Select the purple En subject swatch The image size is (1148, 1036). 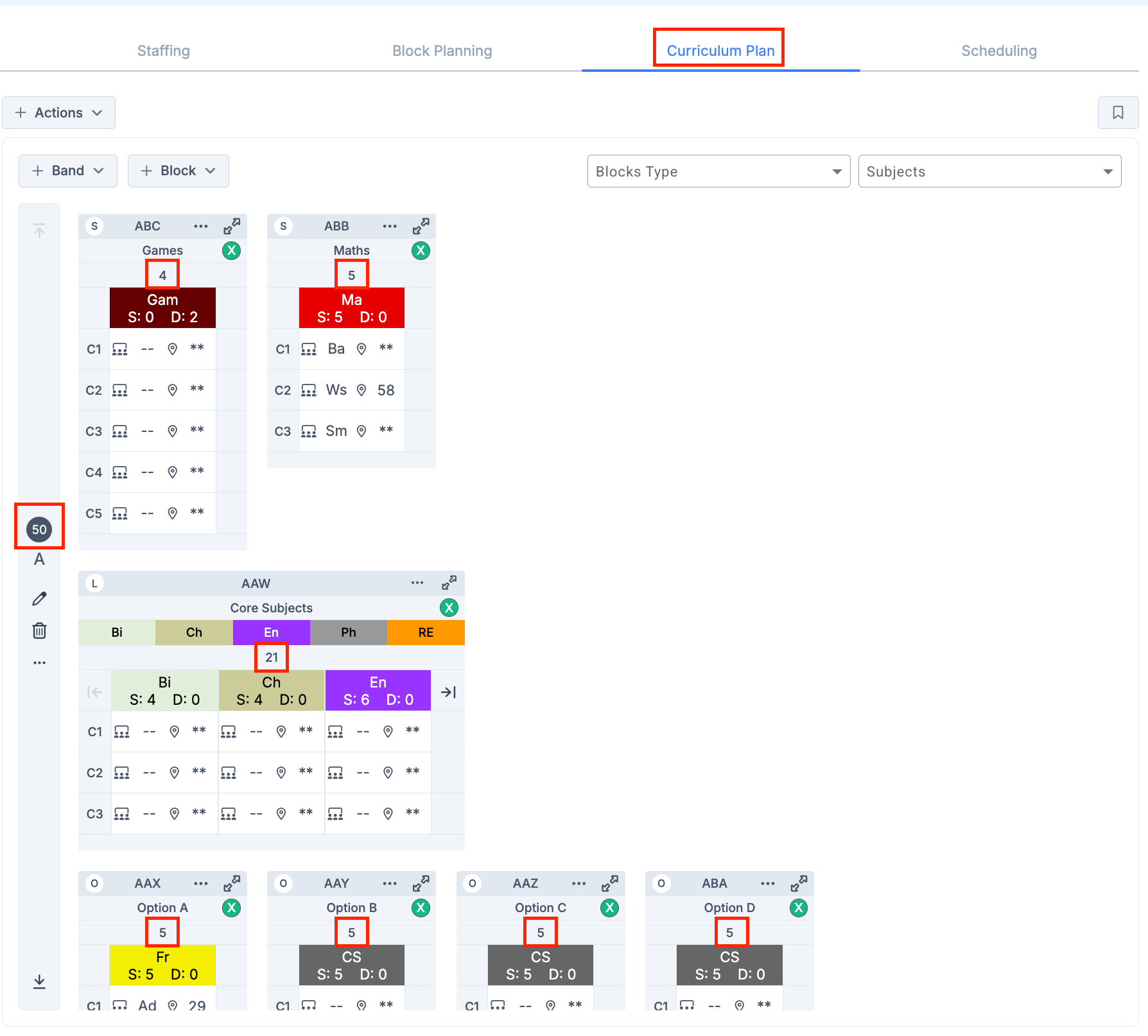pyautogui.click(x=271, y=632)
